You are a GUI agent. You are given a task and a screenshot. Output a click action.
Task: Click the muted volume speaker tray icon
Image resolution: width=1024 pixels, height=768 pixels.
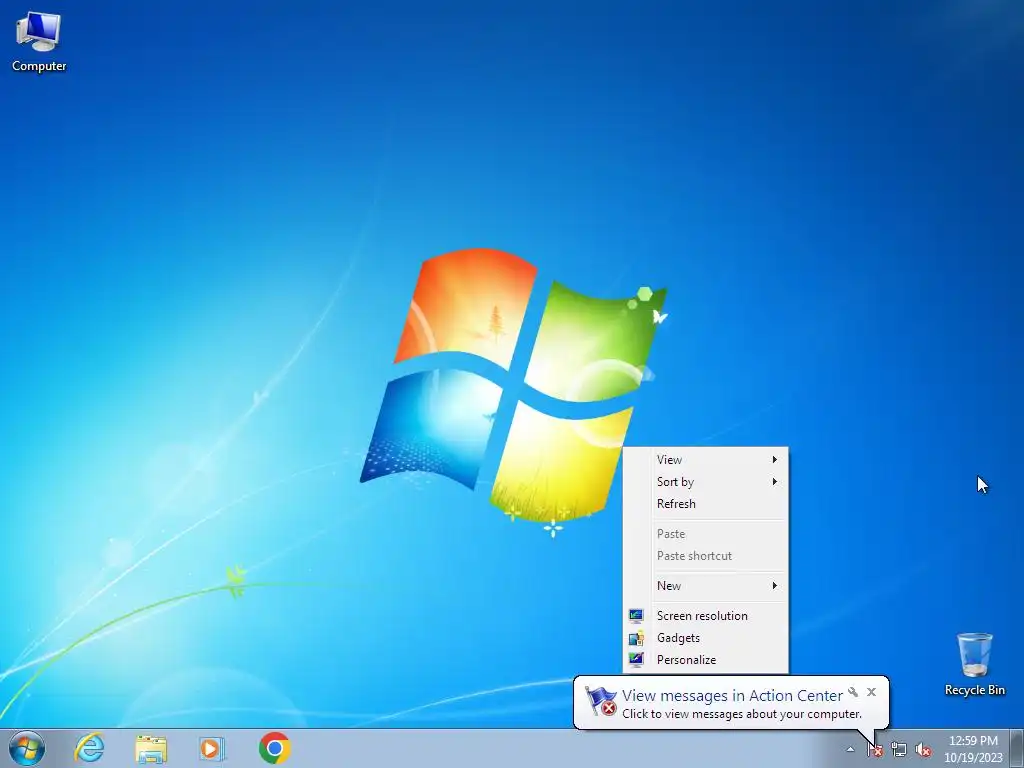(x=923, y=750)
